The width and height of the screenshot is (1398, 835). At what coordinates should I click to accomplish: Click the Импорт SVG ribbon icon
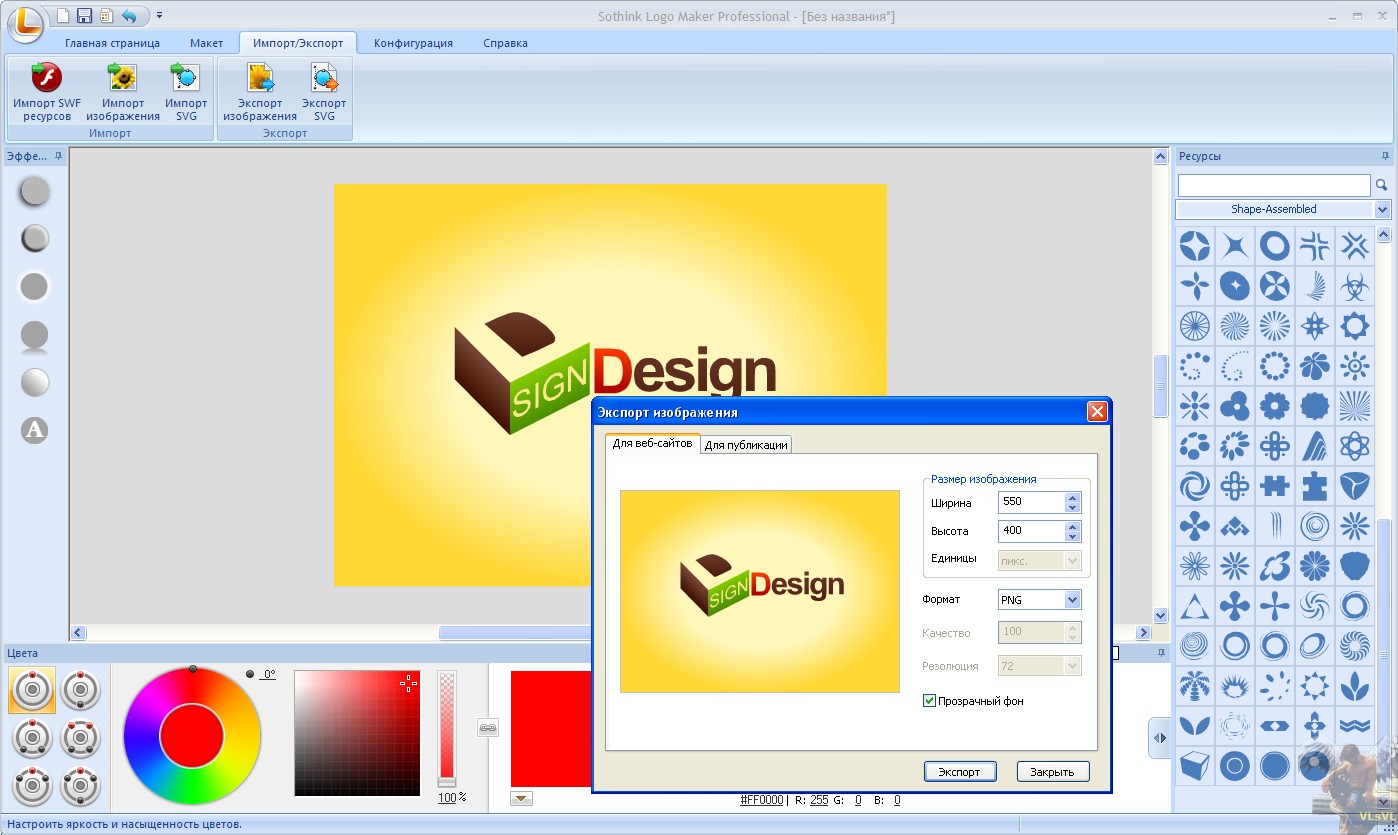click(185, 77)
